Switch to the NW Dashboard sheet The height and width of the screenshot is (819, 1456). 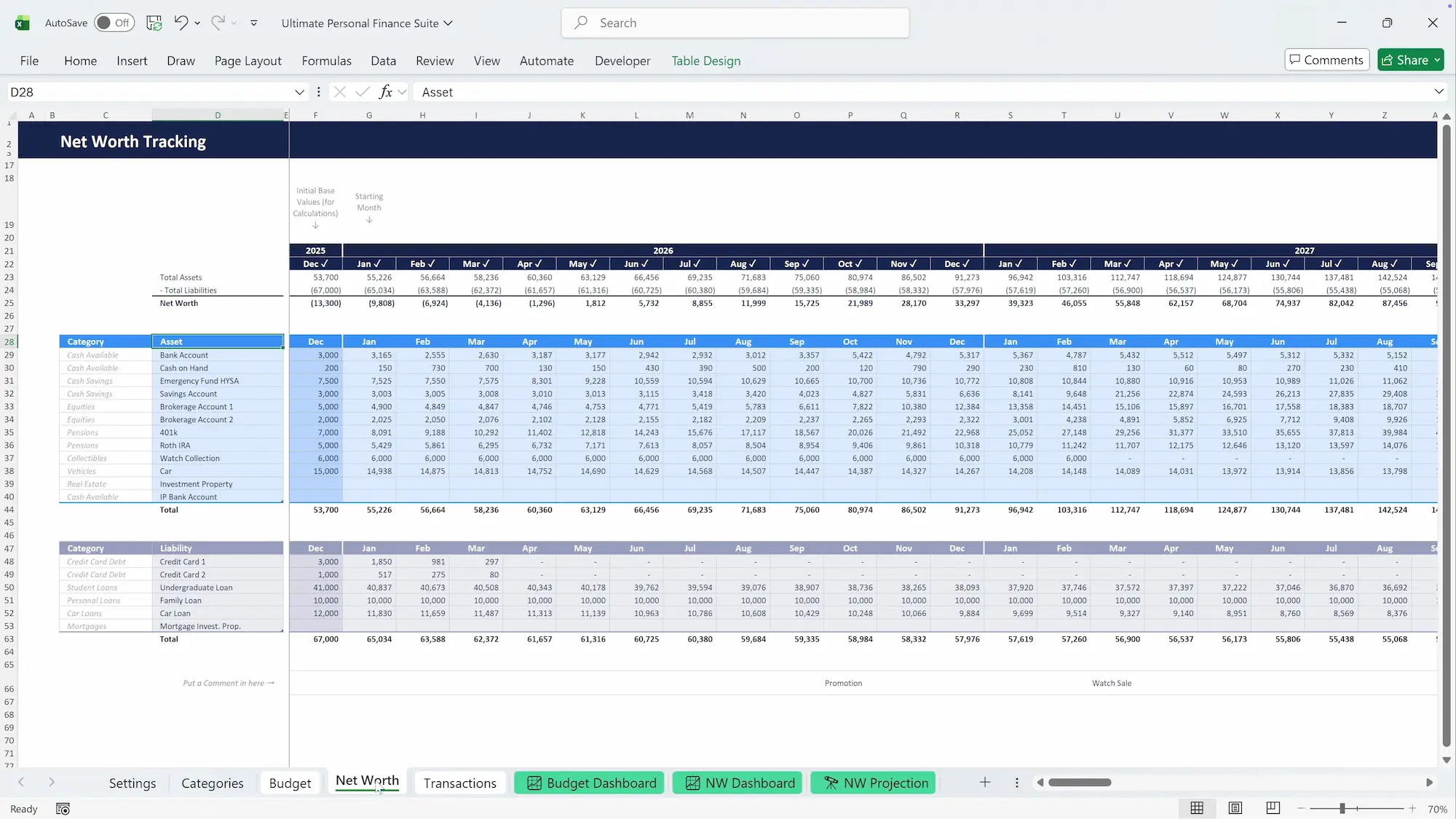737,783
